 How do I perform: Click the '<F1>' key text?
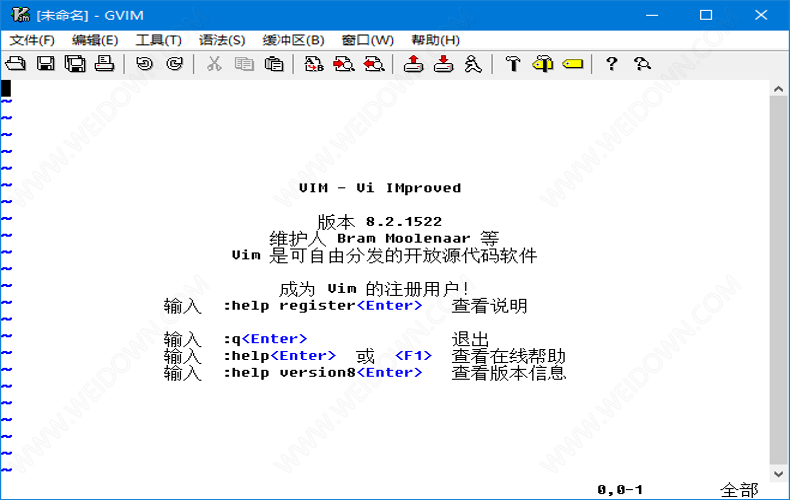[414, 356]
